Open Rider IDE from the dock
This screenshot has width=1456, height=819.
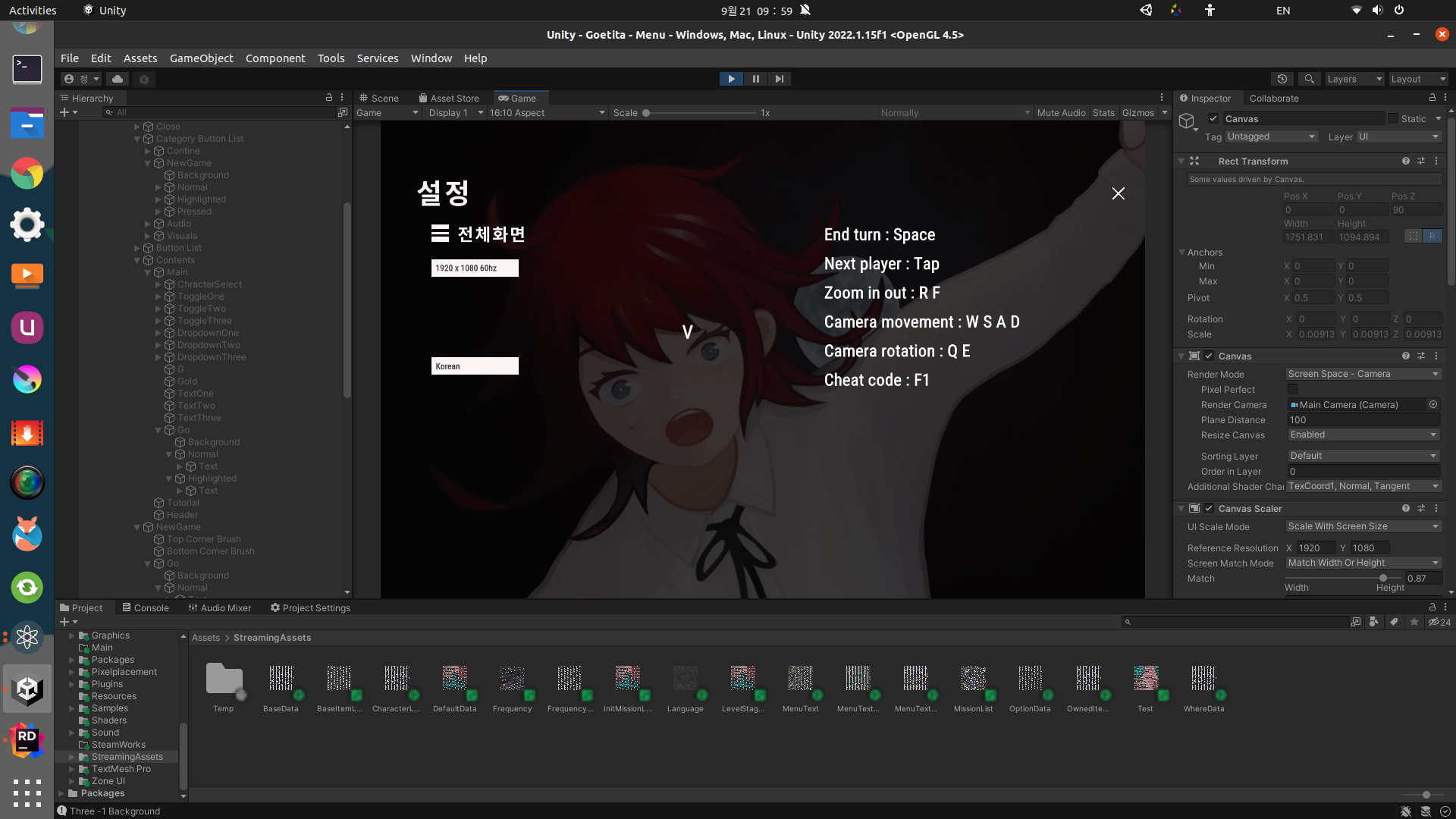[27, 740]
